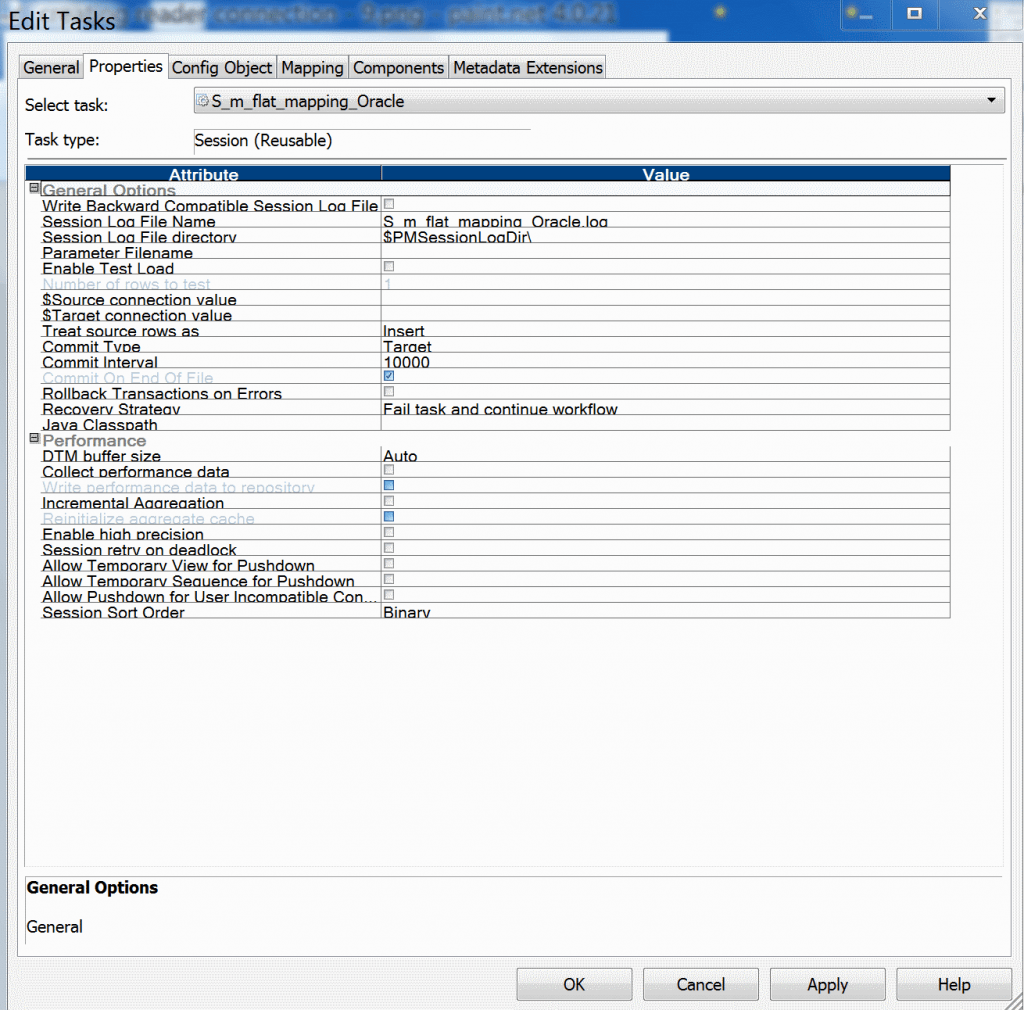
Task: Open the Metadata Extensions tab
Action: tap(528, 67)
